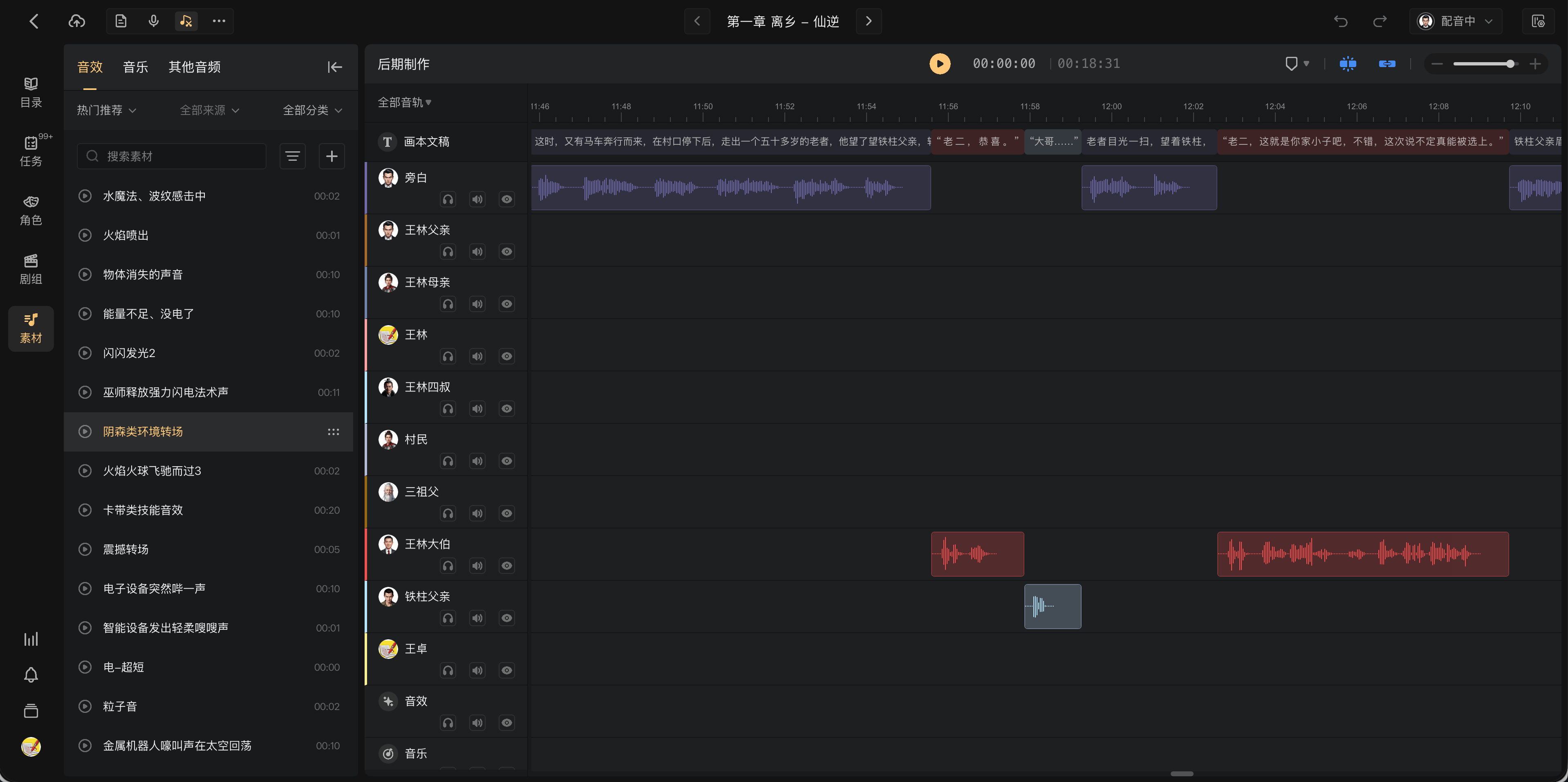Play the timeline with the orange play button
The width and height of the screenshot is (1568, 782).
coord(940,63)
